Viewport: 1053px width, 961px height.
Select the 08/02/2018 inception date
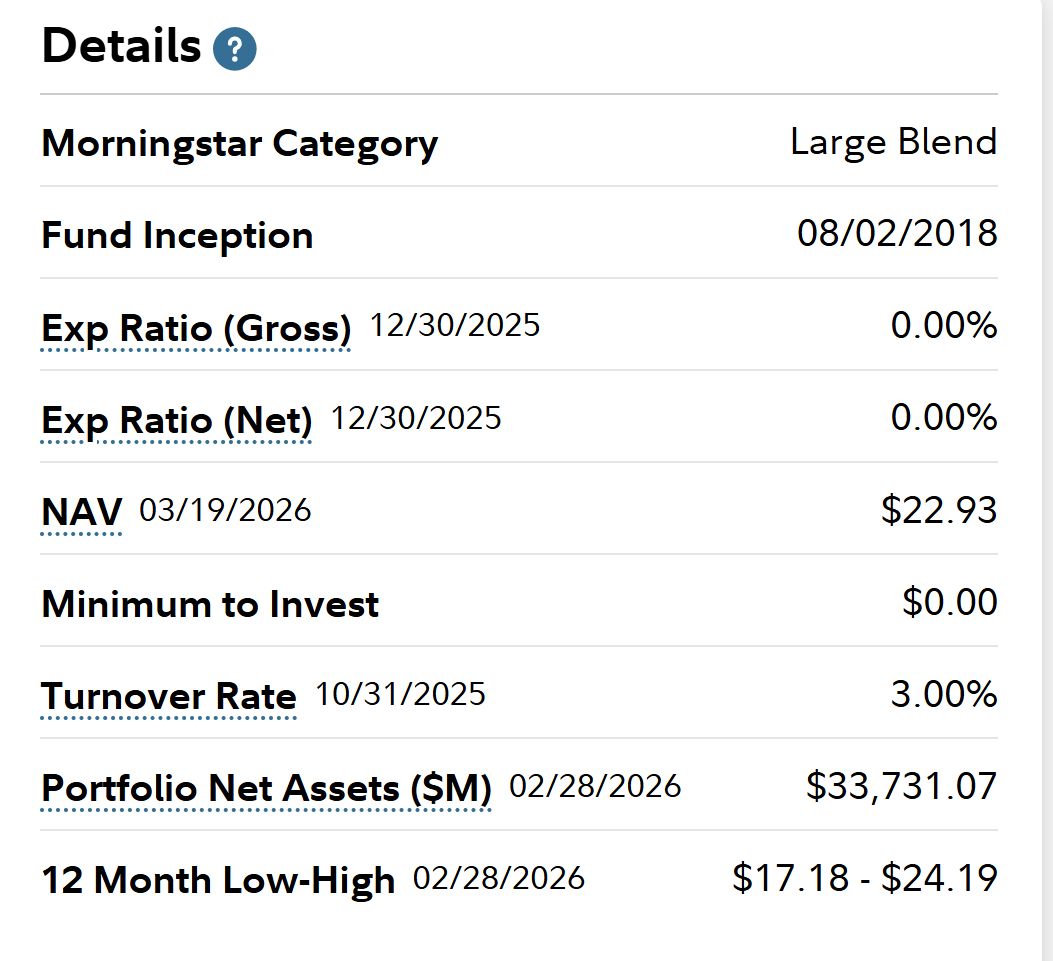(897, 234)
